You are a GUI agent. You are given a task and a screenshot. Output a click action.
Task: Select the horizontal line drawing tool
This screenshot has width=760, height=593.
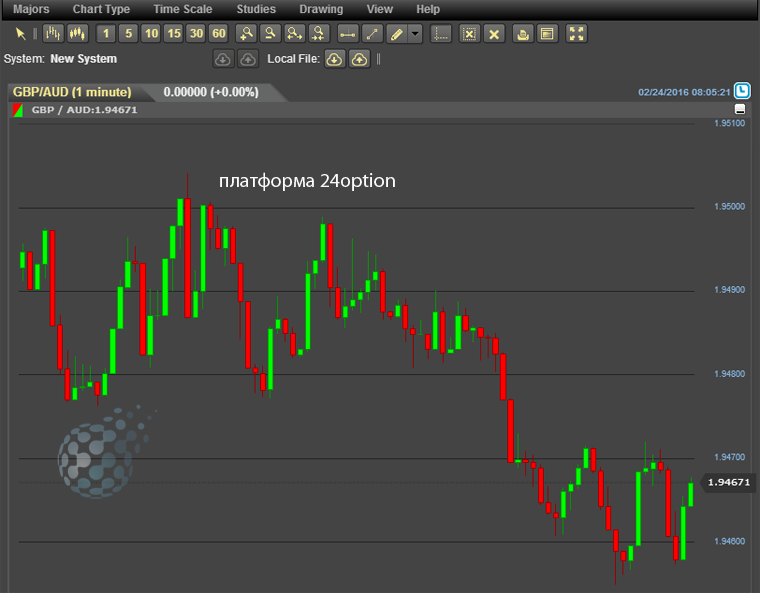tap(348, 34)
